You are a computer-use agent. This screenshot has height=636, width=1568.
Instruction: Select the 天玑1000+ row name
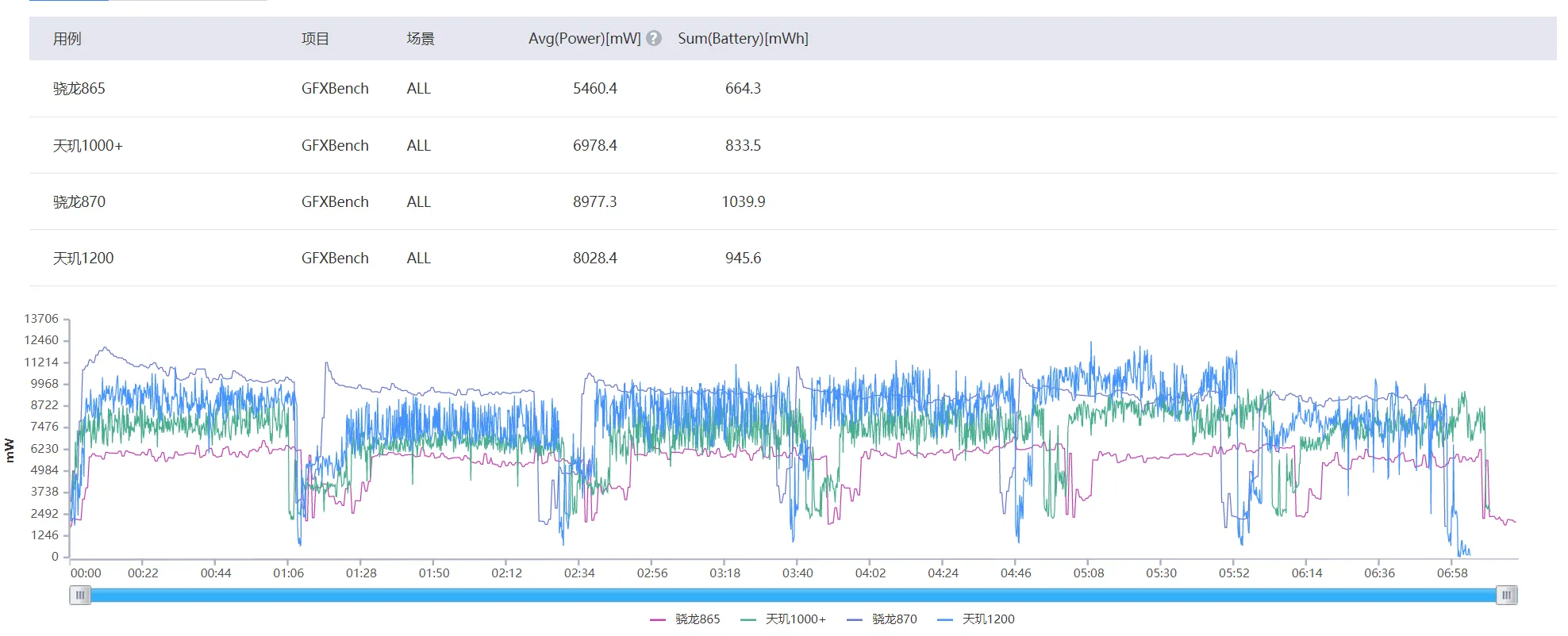point(88,146)
